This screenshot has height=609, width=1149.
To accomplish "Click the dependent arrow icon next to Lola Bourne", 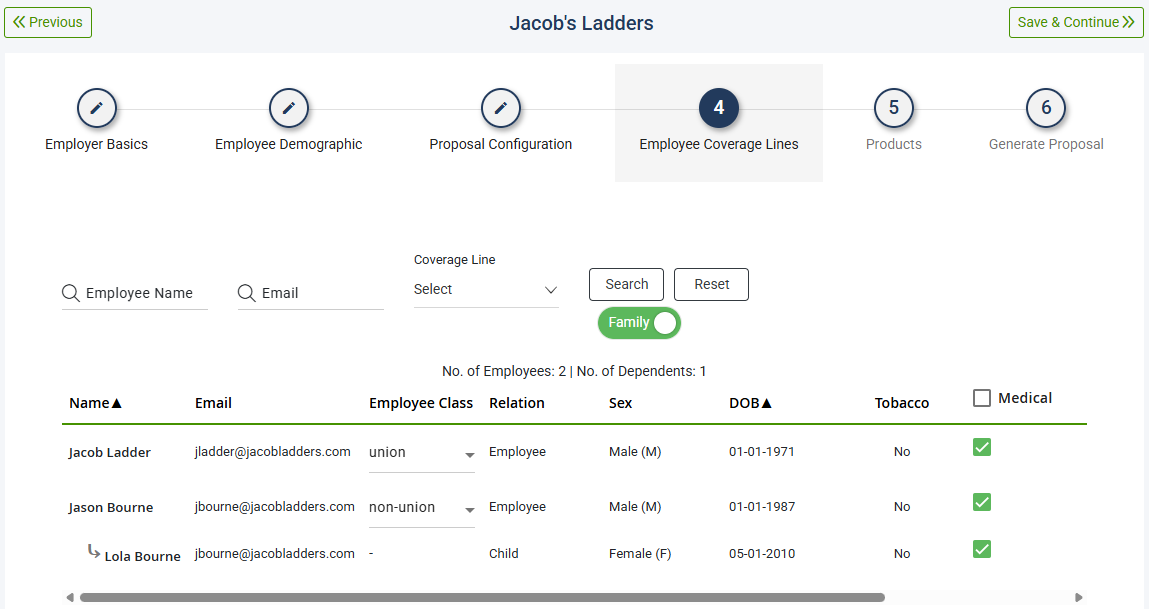I will [x=95, y=553].
